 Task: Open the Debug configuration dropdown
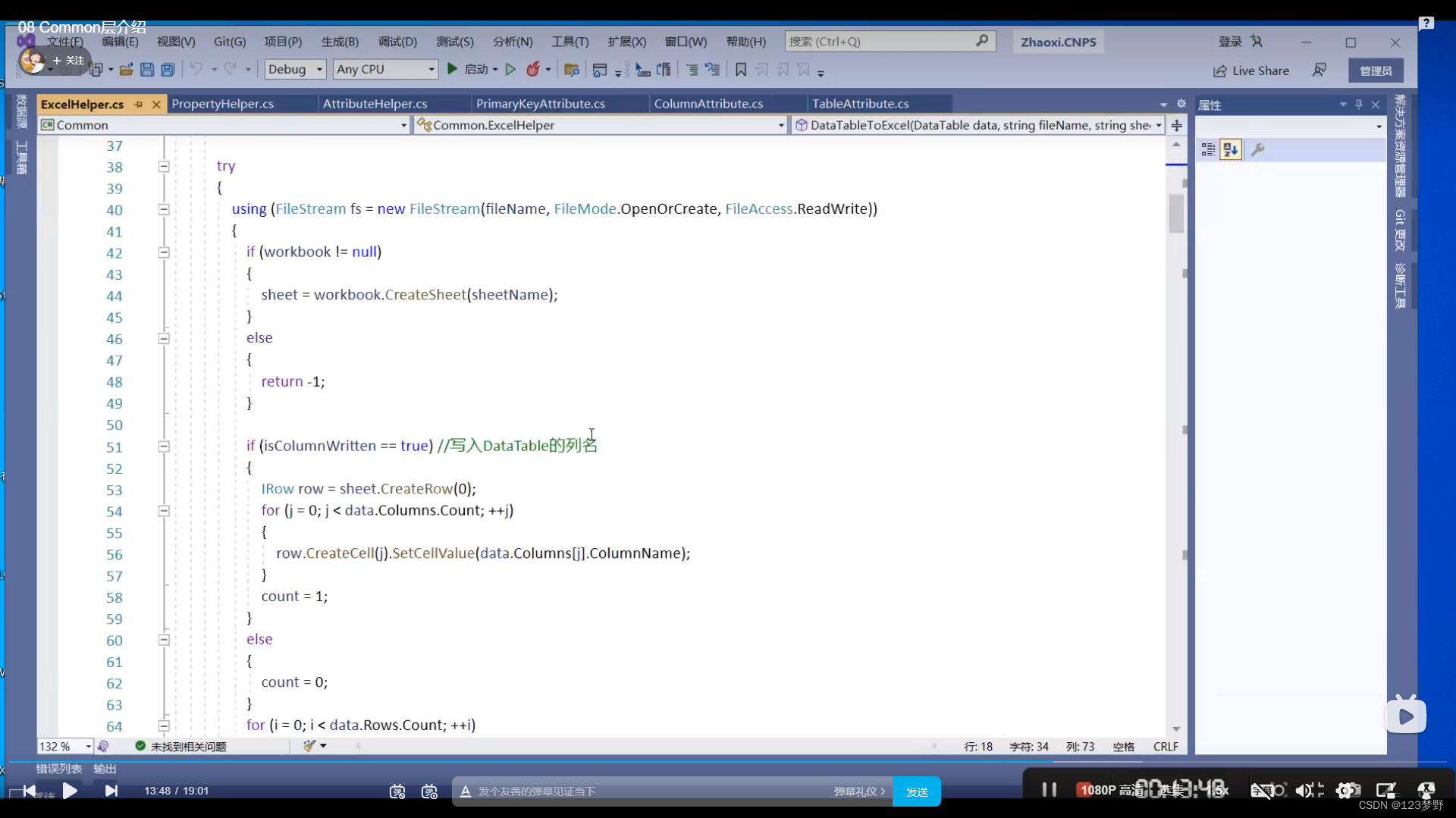pos(295,69)
